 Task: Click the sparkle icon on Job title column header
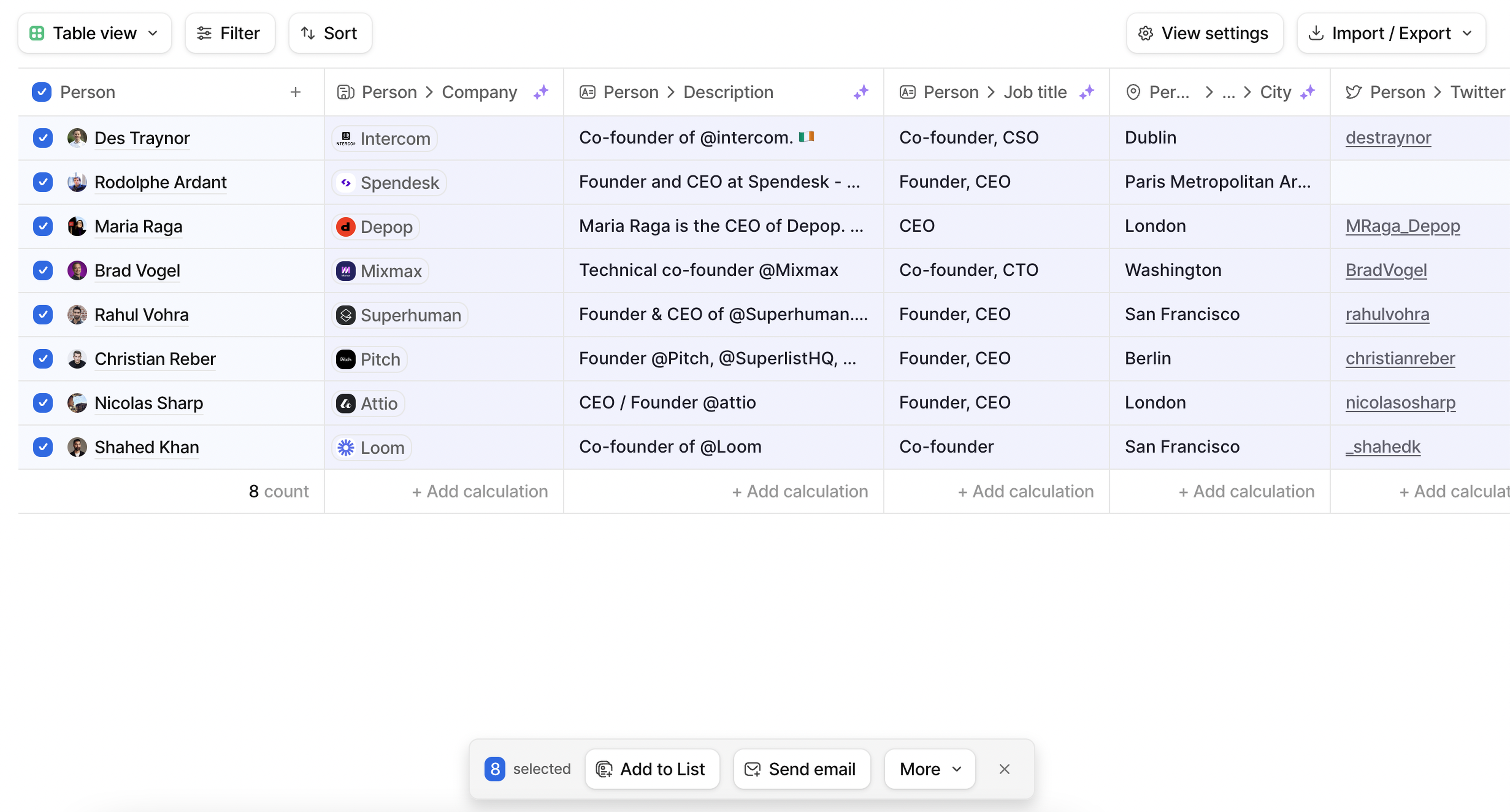tap(1086, 92)
